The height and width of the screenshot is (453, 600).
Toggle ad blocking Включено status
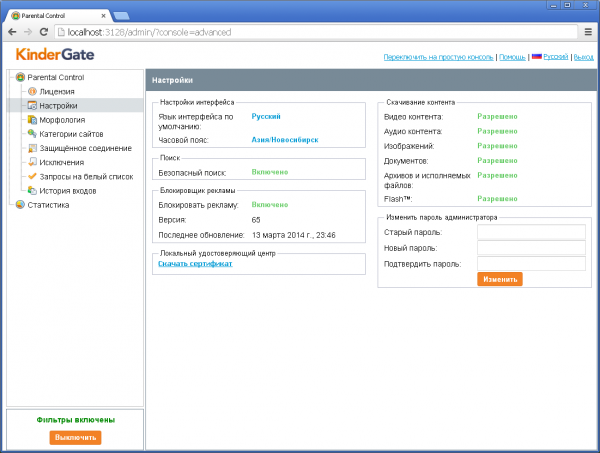pyautogui.click(x=269, y=204)
